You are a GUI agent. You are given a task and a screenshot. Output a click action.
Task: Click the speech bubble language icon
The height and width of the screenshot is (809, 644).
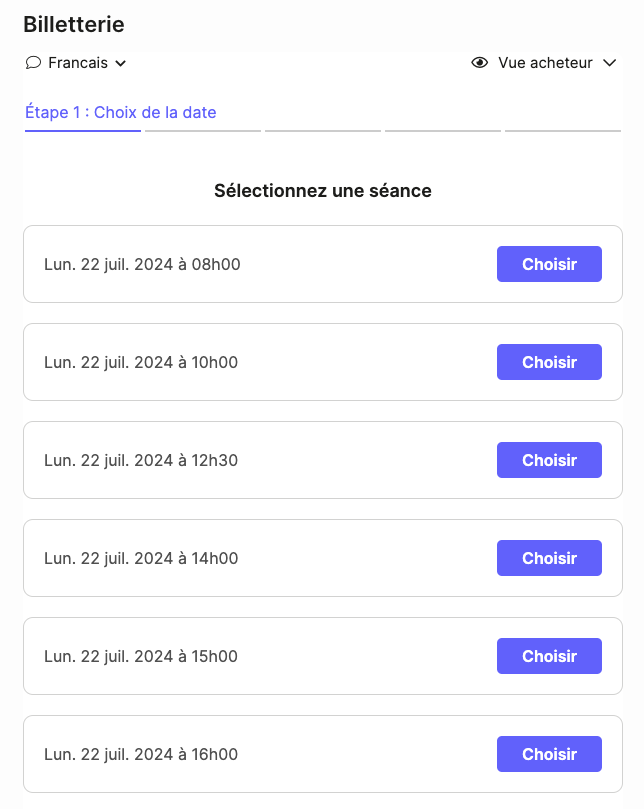(33, 63)
